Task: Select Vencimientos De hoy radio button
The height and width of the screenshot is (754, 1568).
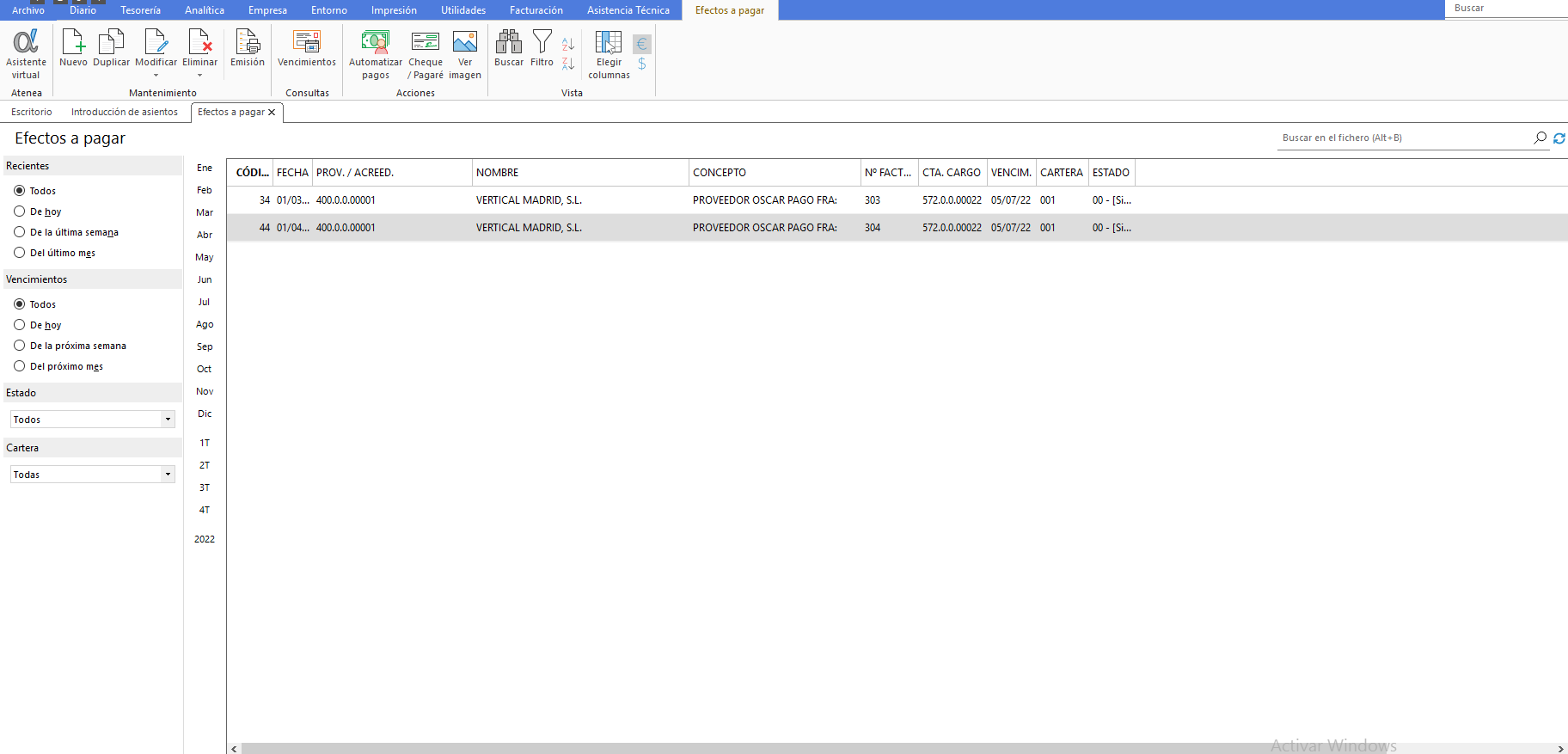Action: tap(19, 325)
